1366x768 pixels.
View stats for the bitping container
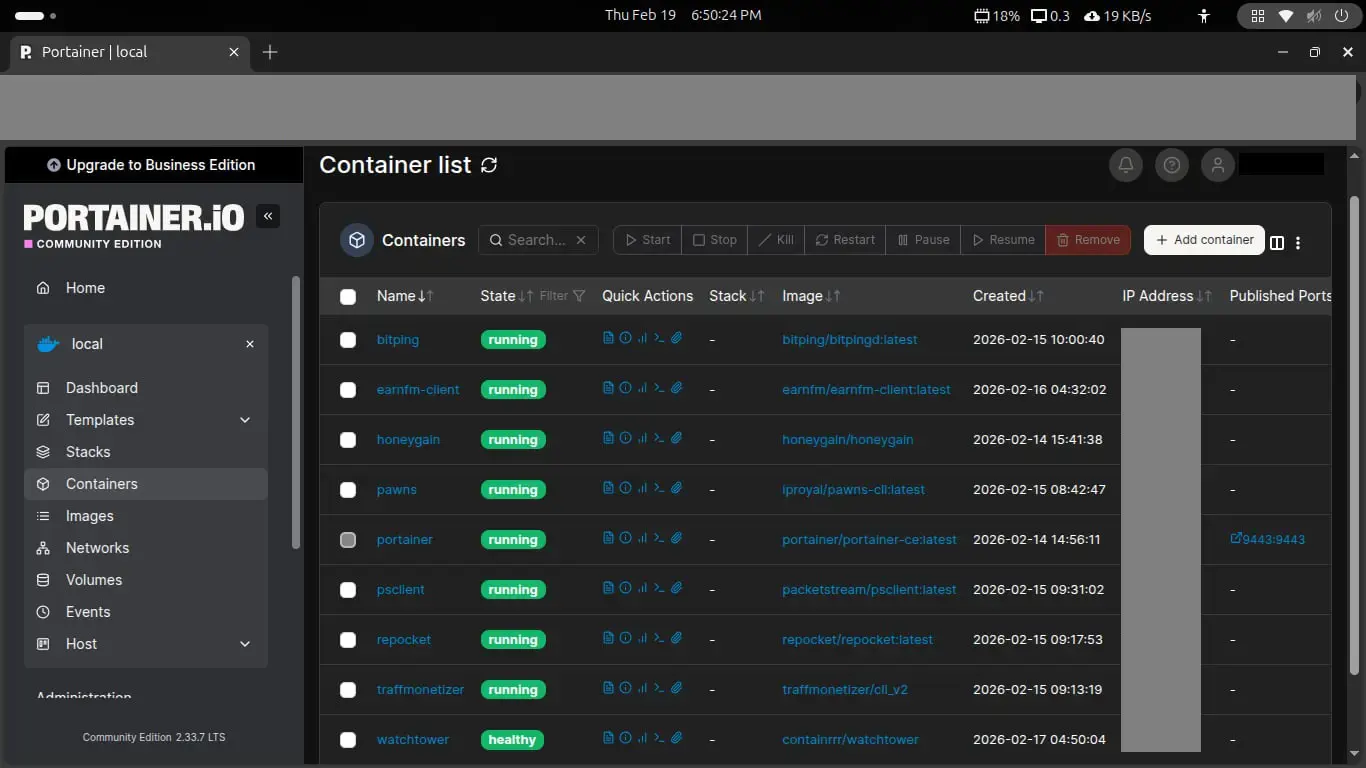click(x=642, y=338)
